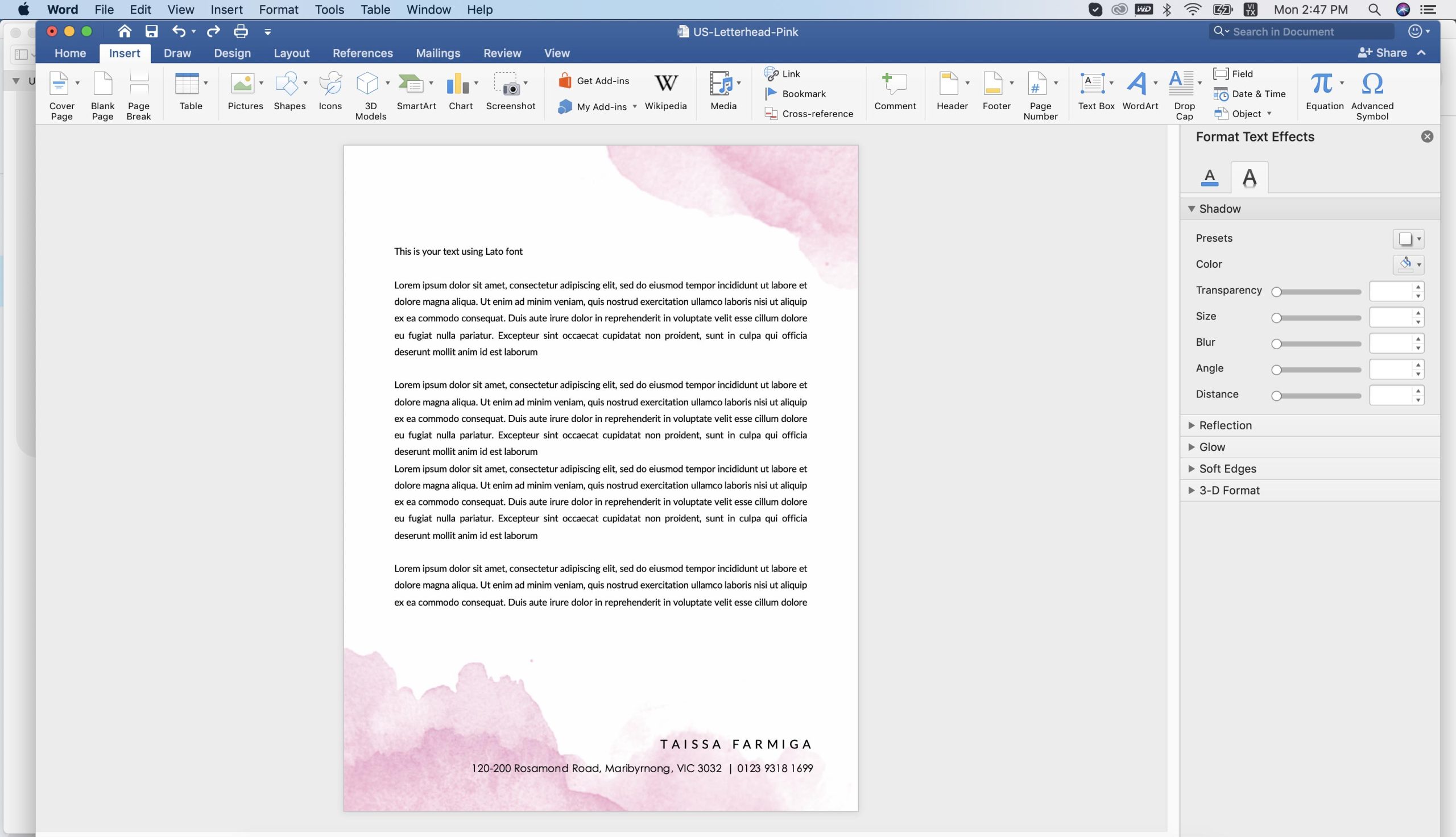The image size is (1456, 837).
Task: Open Object dropdown arrow
Action: [1269, 113]
